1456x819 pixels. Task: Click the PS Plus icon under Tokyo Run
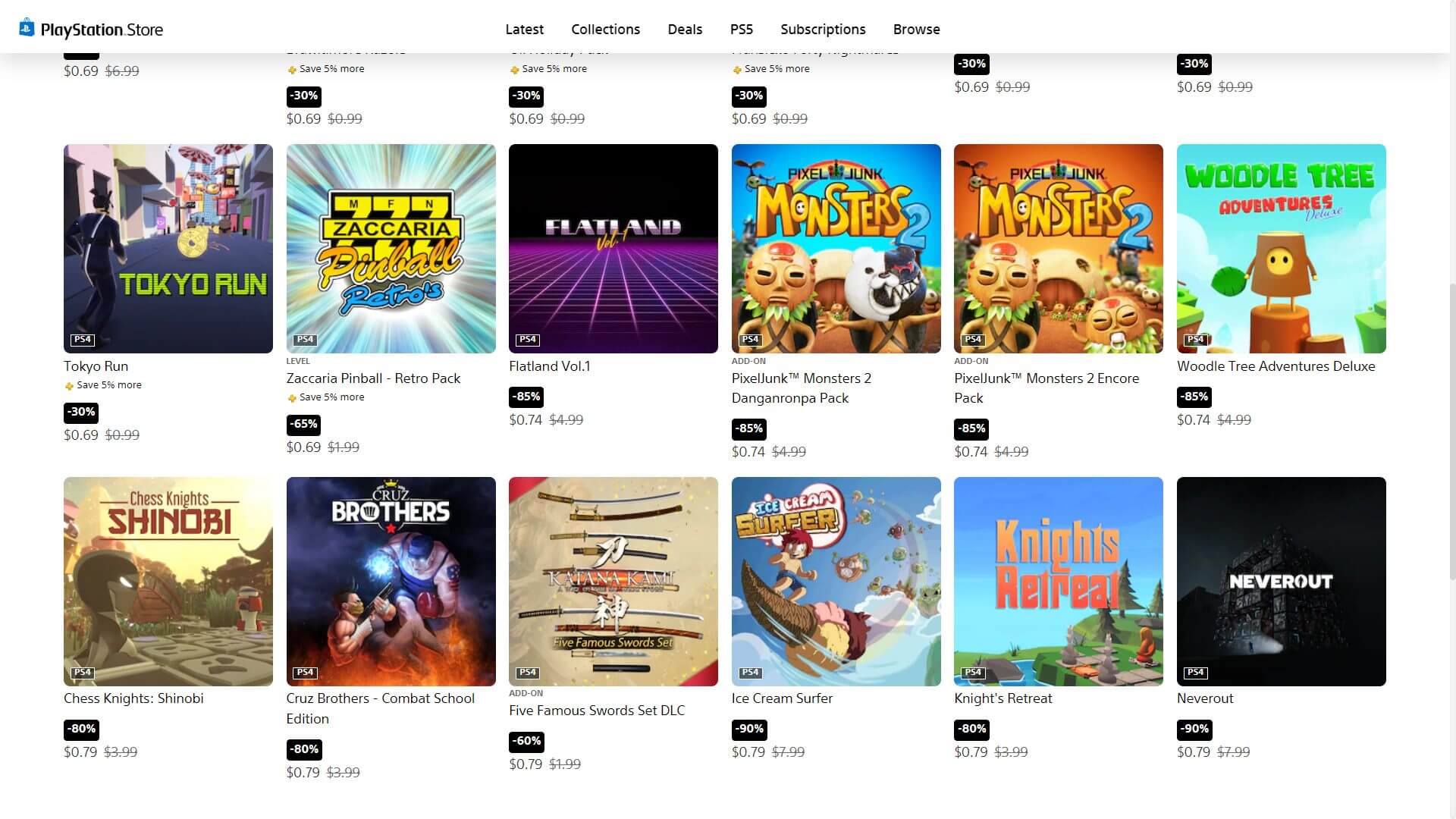(x=69, y=386)
